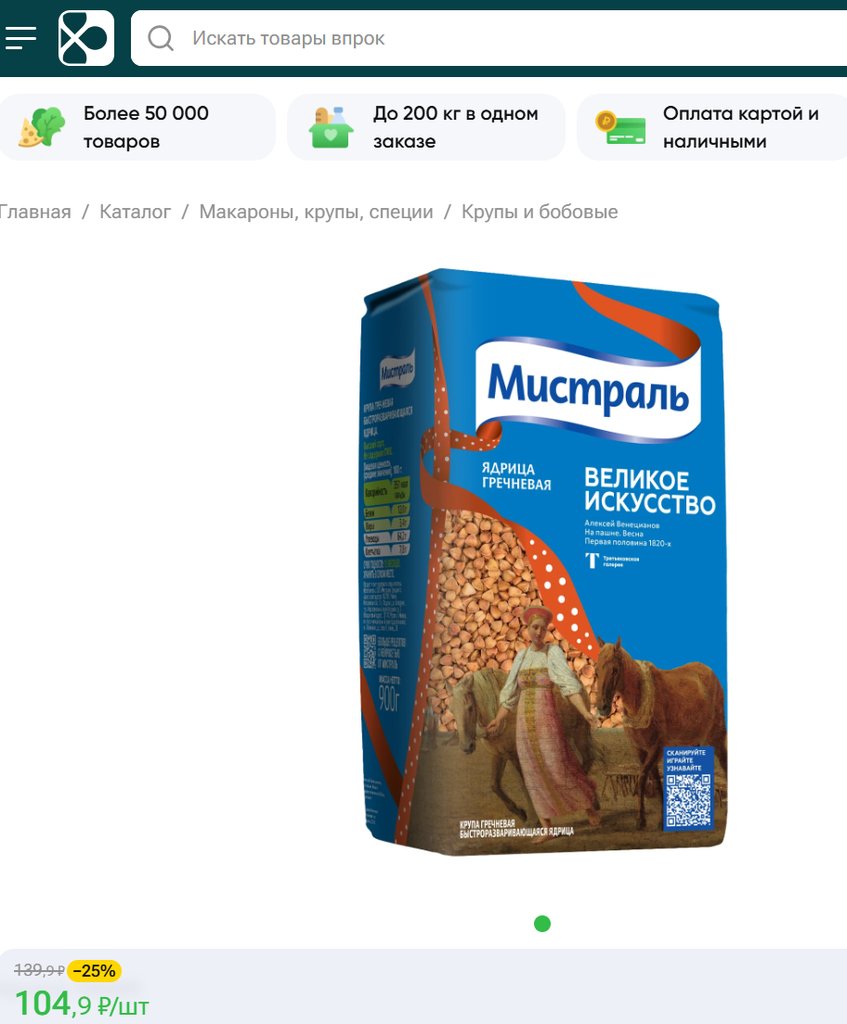Focus the 'Искать товары впрок' search field
Screen dimensions: 847x1024
(488, 38)
